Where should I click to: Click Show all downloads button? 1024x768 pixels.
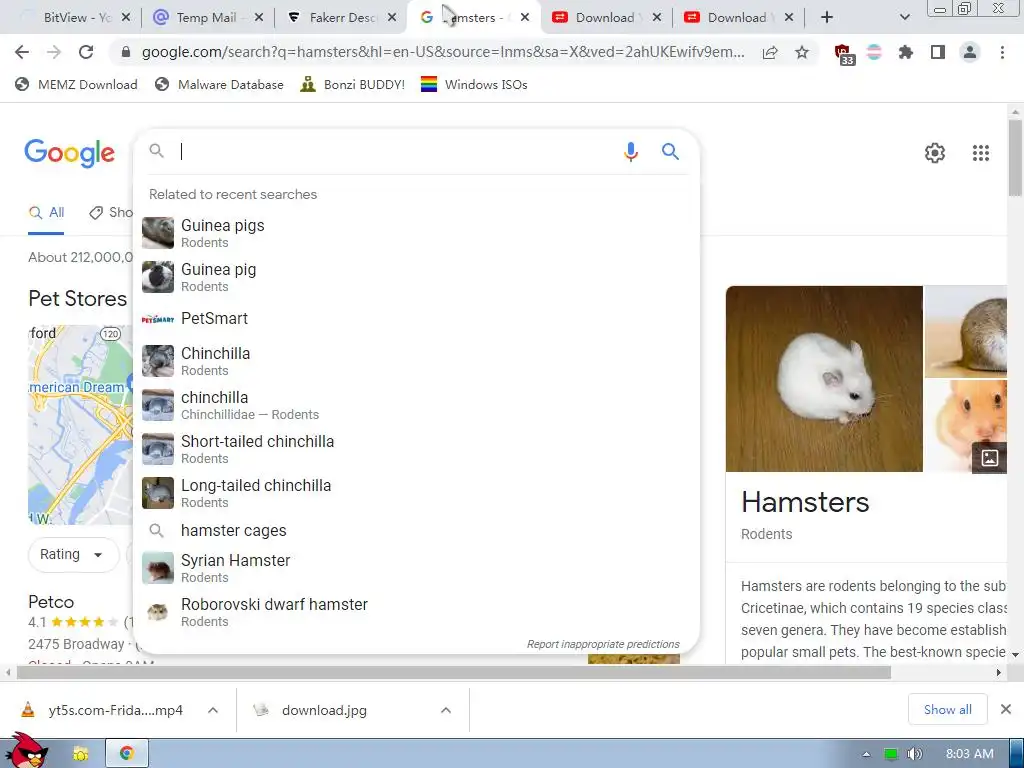947,709
